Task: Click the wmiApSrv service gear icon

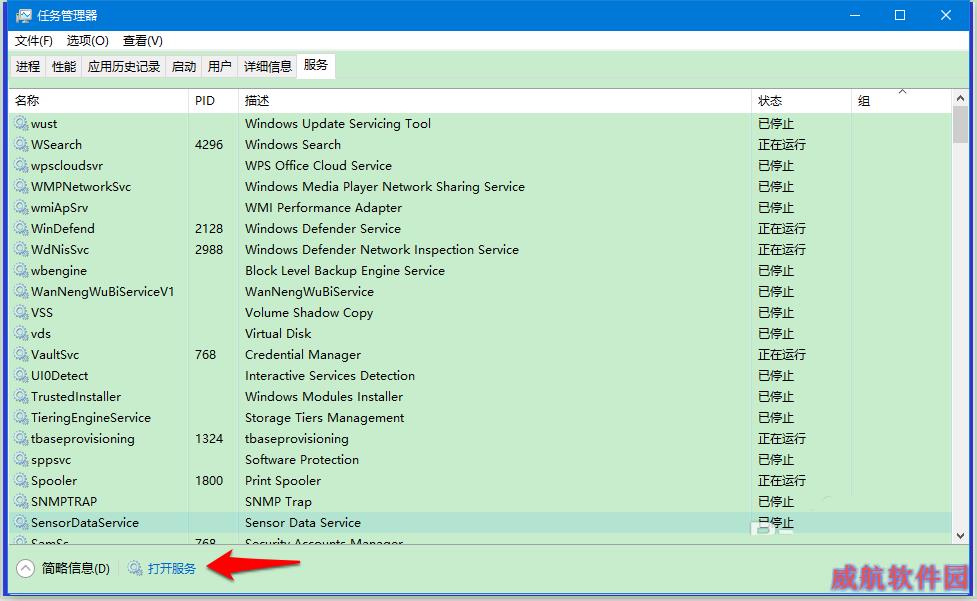Action: 21,207
